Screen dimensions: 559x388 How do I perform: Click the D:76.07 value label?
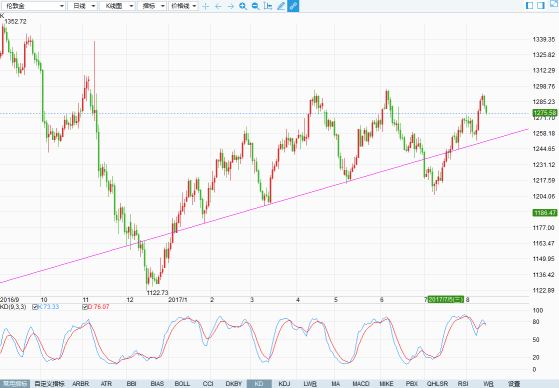98,307
